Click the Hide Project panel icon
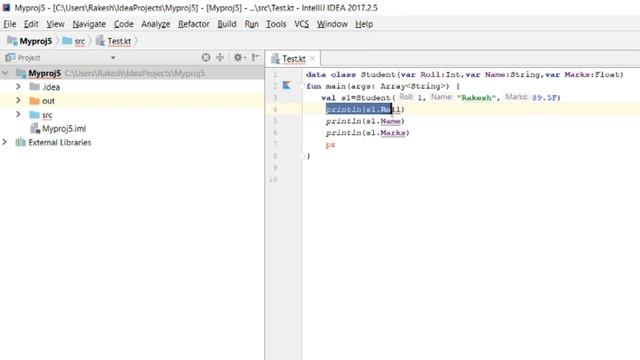The image size is (640, 360). coord(256,58)
